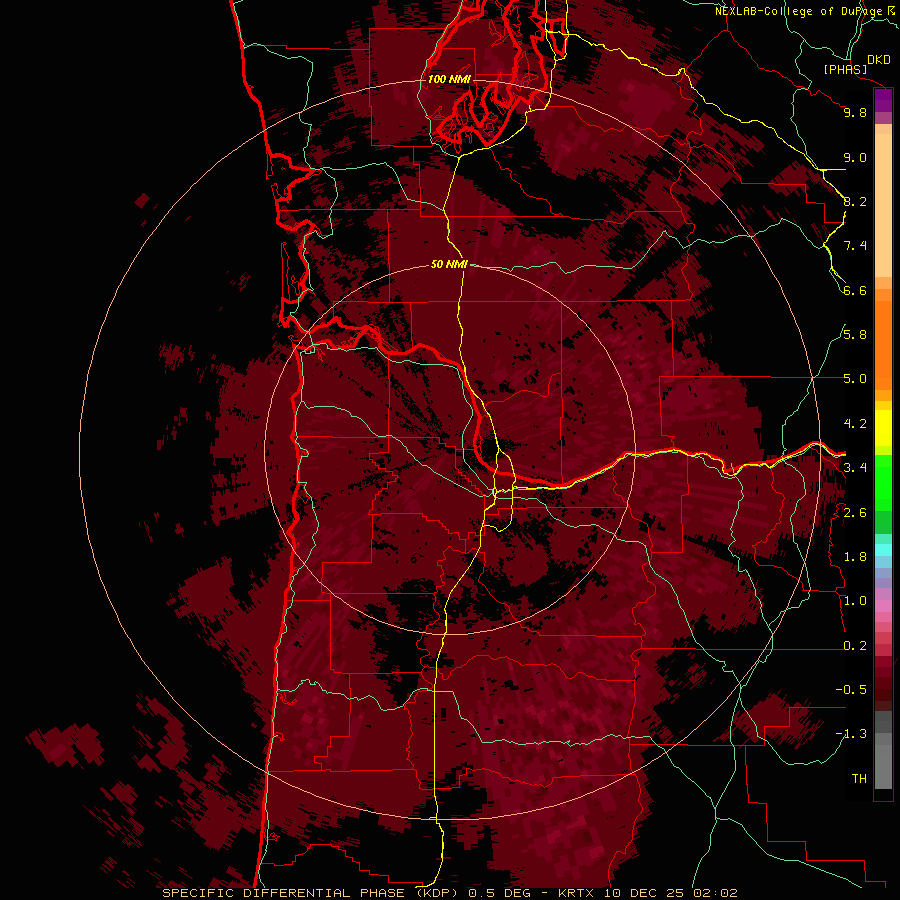Click the 2.6 legend value
900x900 pixels.
[855, 513]
